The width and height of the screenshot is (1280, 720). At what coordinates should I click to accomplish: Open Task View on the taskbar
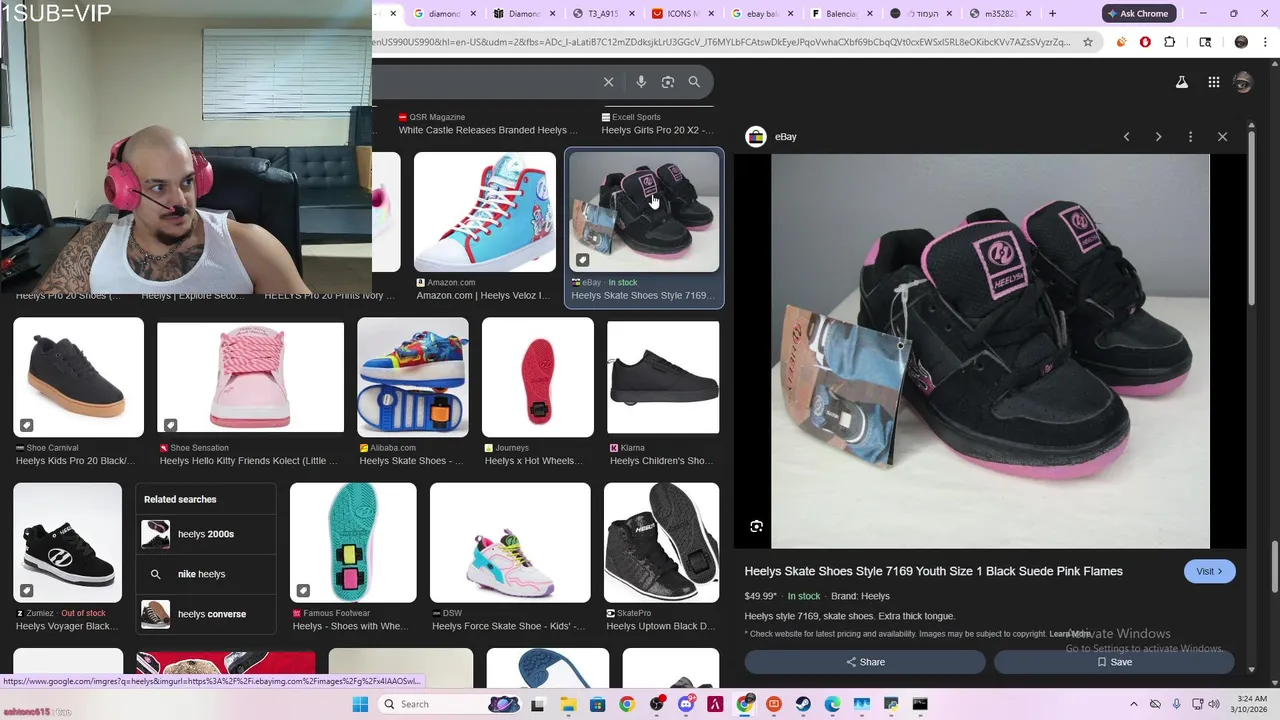537,704
